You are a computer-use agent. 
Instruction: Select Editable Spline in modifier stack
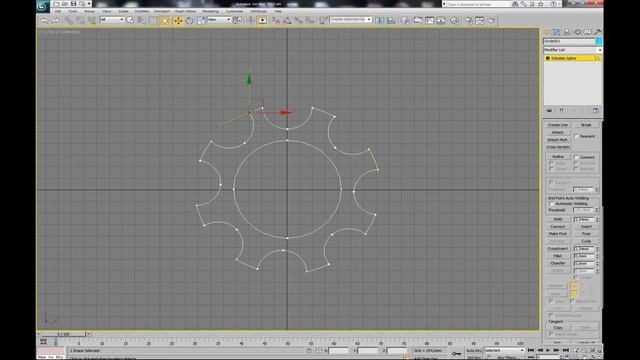(573, 58)
